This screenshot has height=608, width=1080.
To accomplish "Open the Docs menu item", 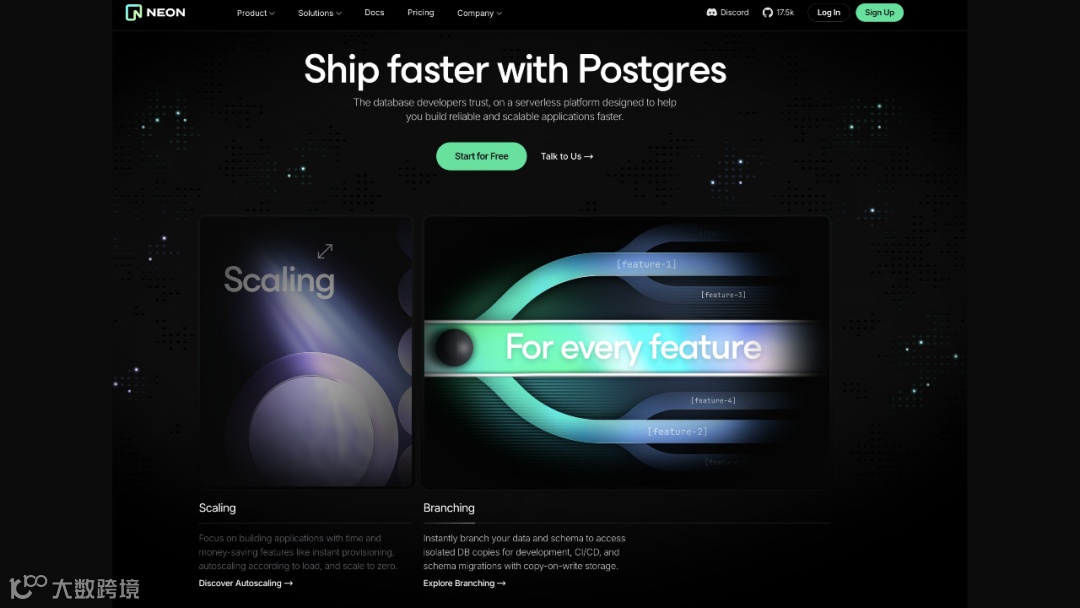I will click(x=374, y=12).
